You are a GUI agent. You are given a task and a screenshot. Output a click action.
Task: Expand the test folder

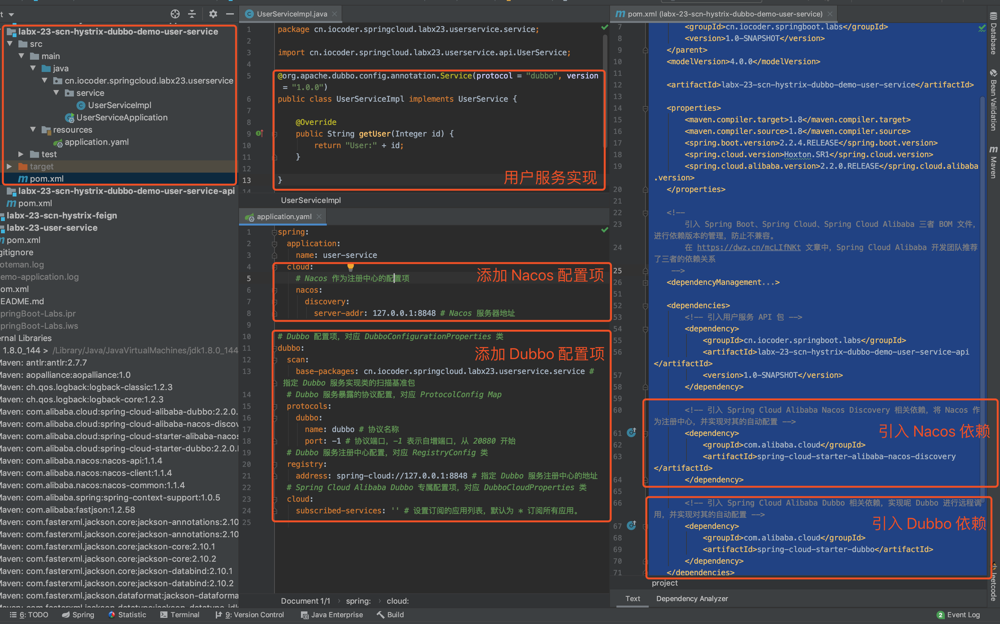point(21,154)
